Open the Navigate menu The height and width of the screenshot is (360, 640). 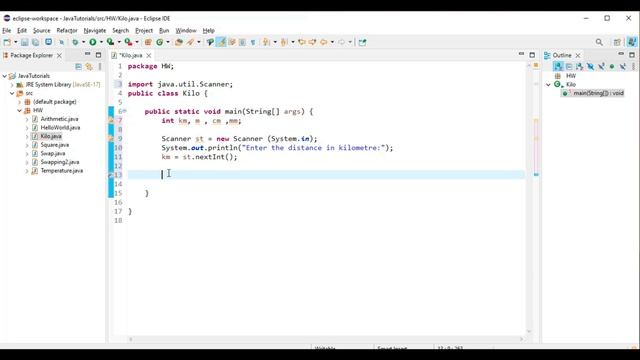[95, 31]
